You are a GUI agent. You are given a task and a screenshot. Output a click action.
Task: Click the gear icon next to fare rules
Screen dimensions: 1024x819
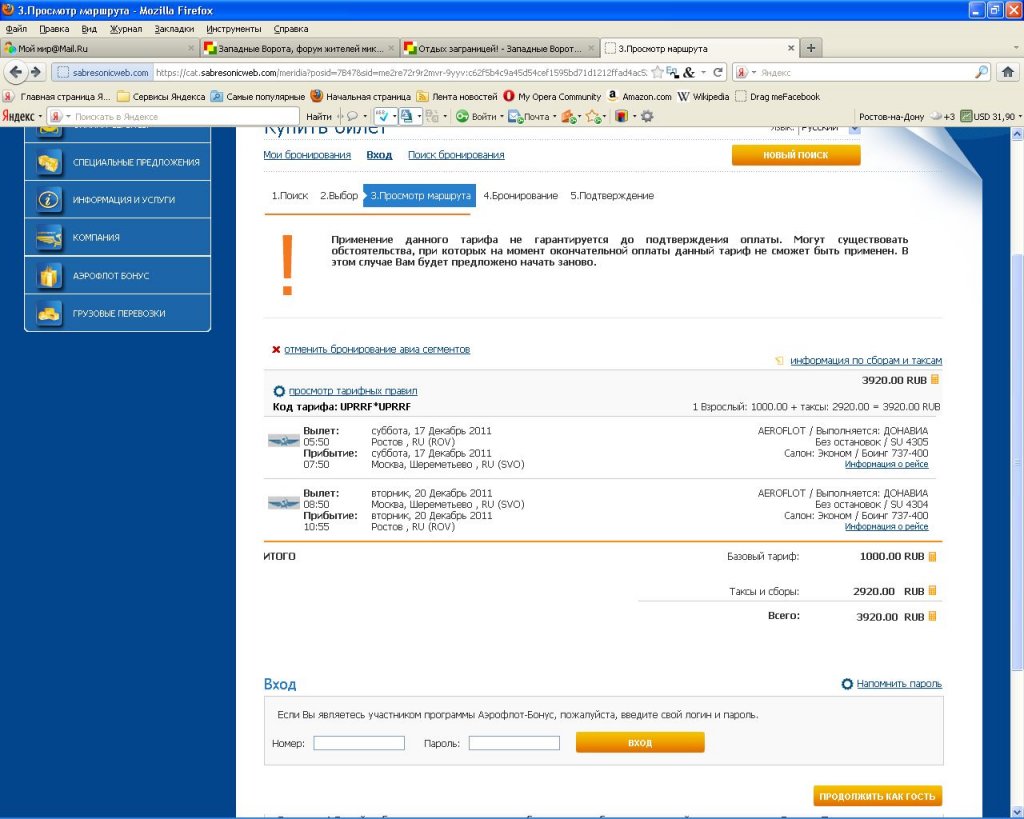pos(279,391)
